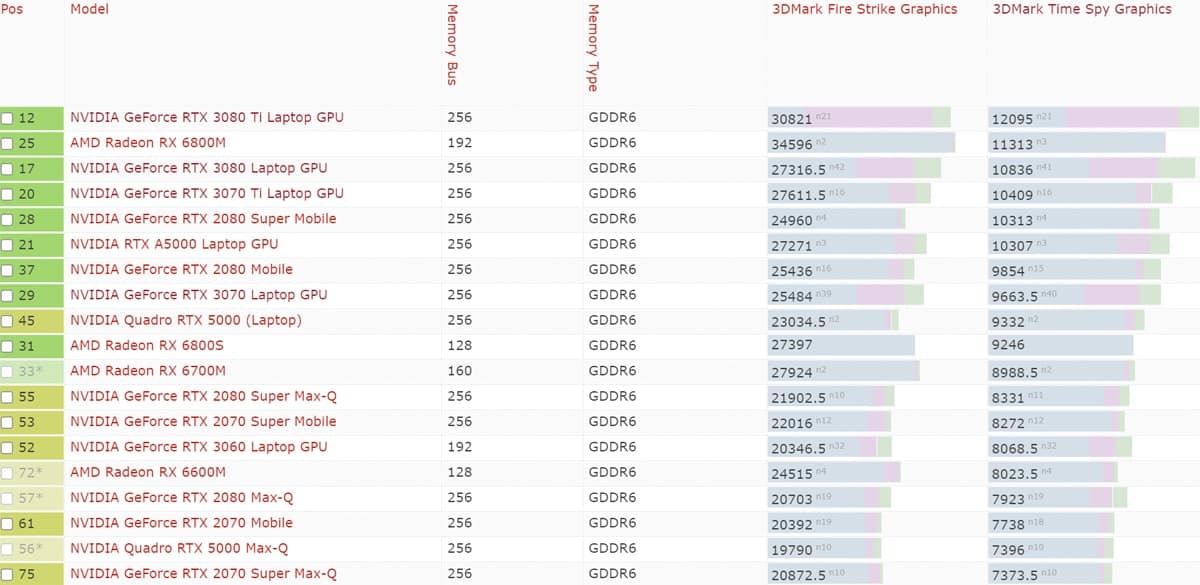This screenshot has height=585, width=1200.
Task: Tick the checkbox next to AMD Radeon RX 6800M
Action: pos(9,143)
